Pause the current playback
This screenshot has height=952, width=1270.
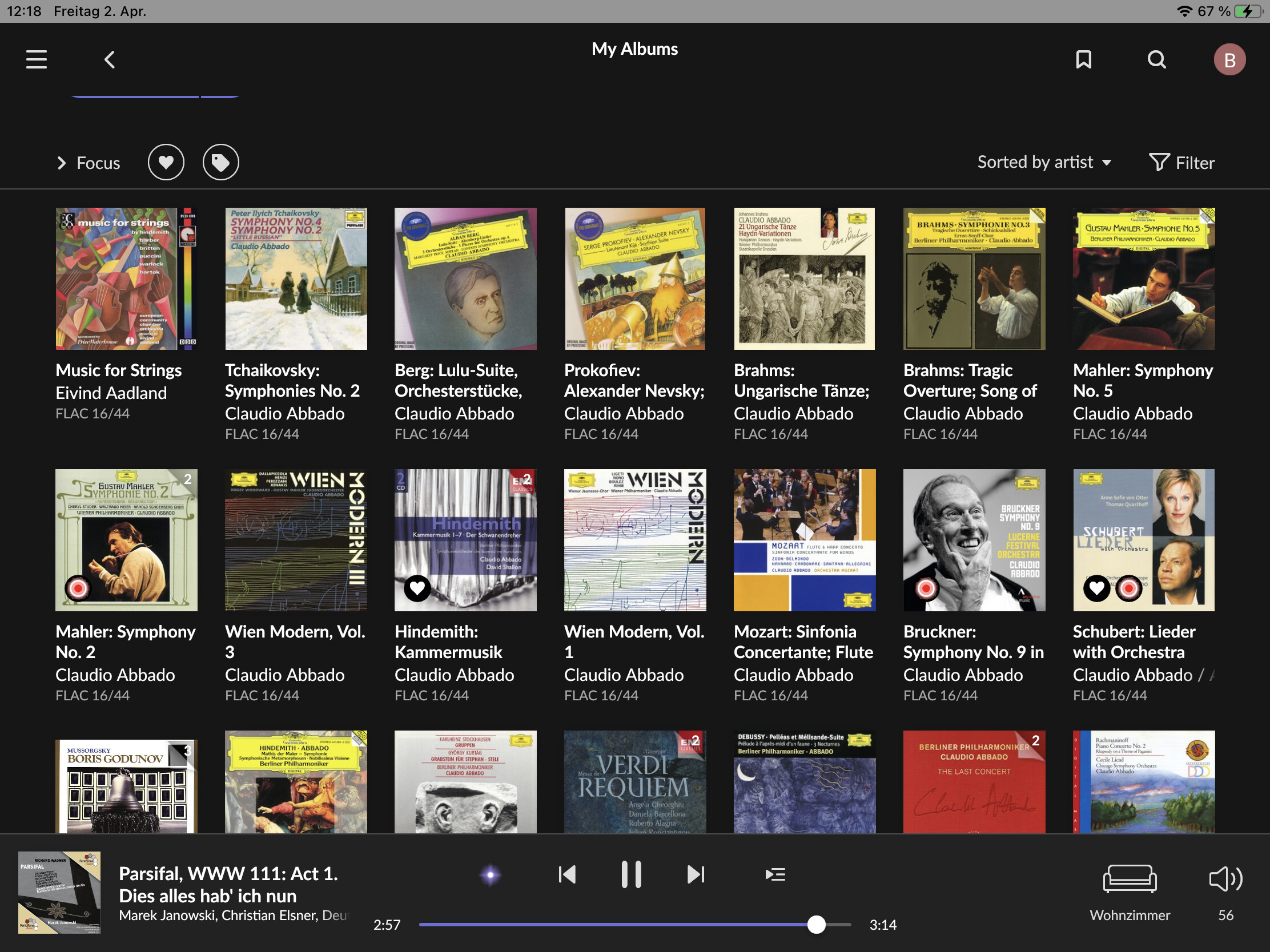632,874
